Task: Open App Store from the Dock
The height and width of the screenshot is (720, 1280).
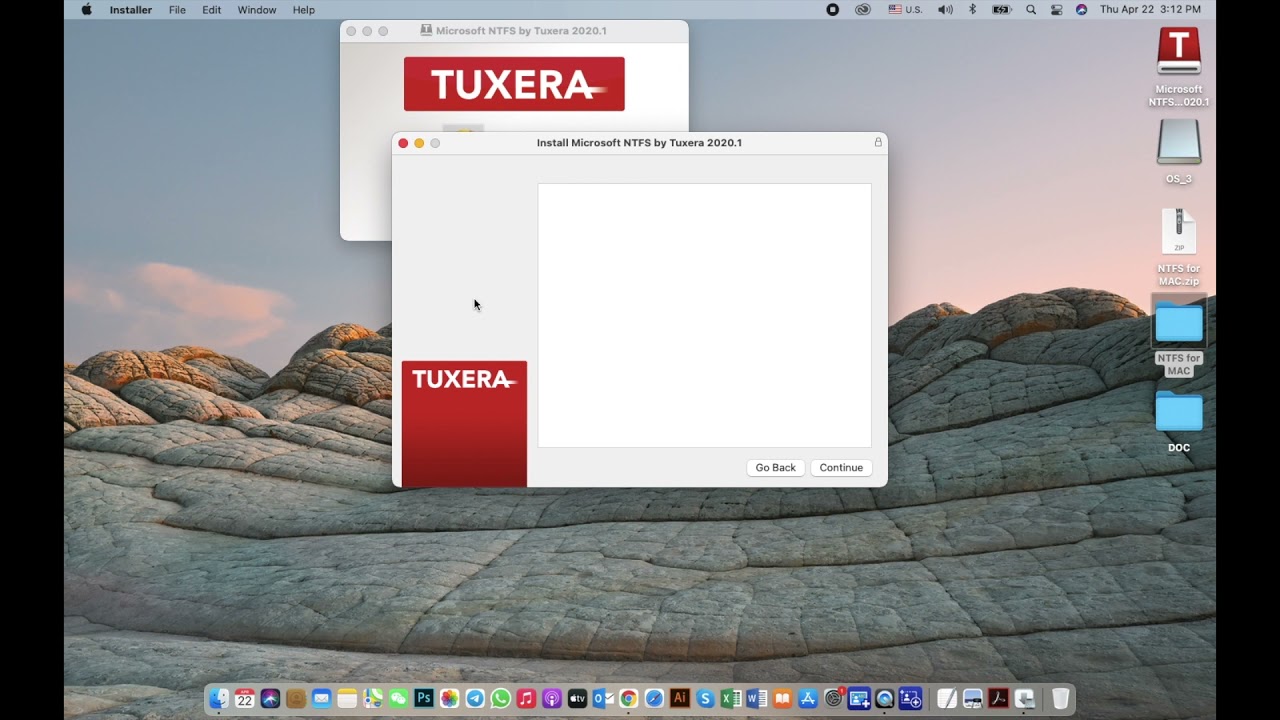Action: [808, 698]
